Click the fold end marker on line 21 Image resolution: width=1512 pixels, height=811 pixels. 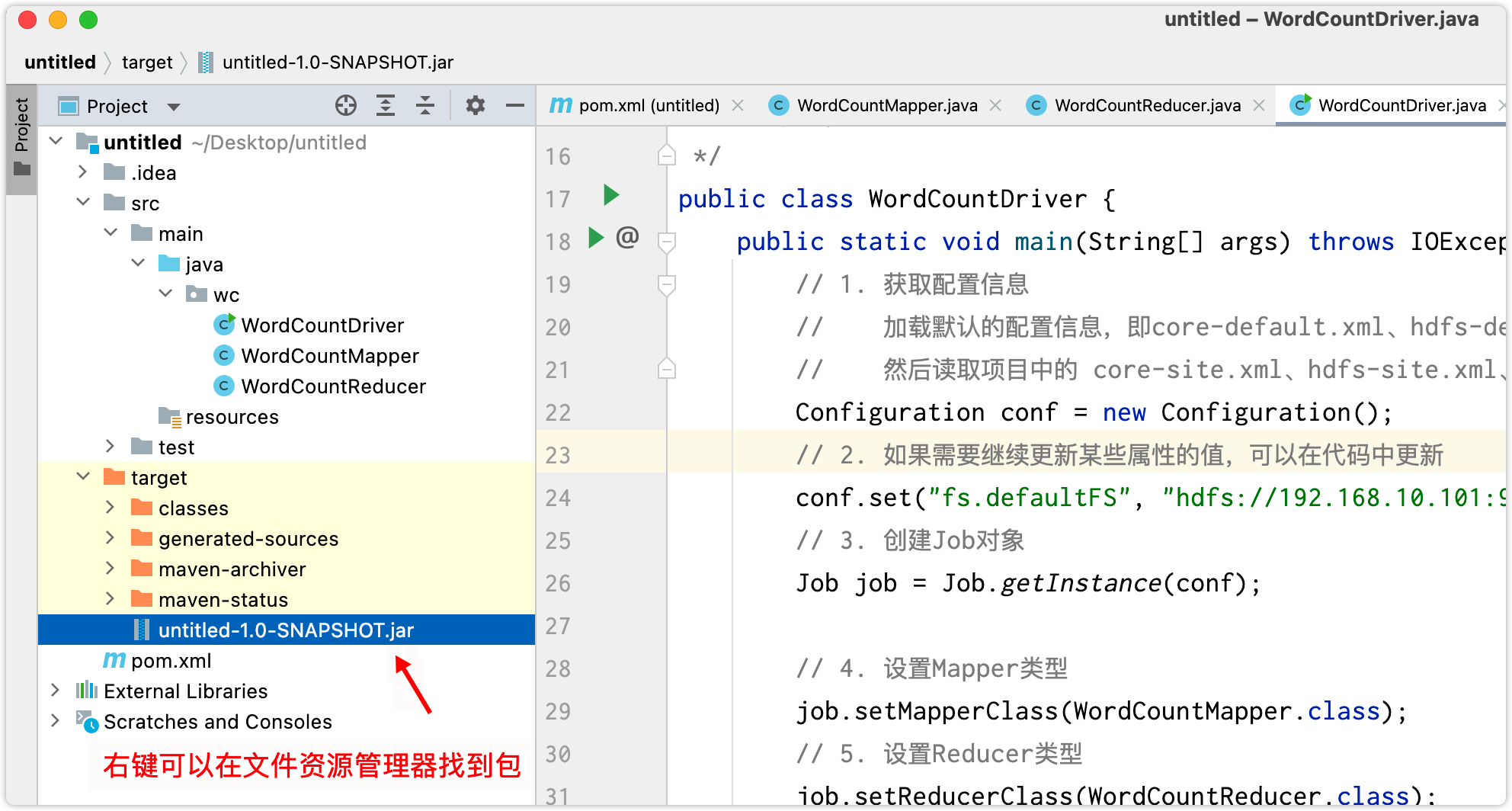tap(667, 369)
